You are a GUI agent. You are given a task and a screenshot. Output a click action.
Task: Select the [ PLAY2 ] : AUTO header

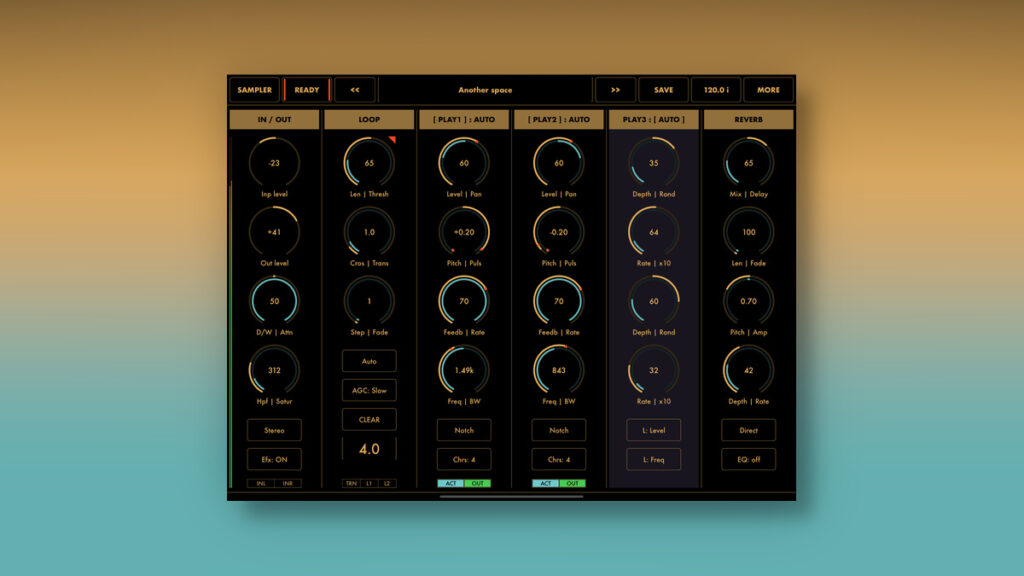click(x=559, y=120)
